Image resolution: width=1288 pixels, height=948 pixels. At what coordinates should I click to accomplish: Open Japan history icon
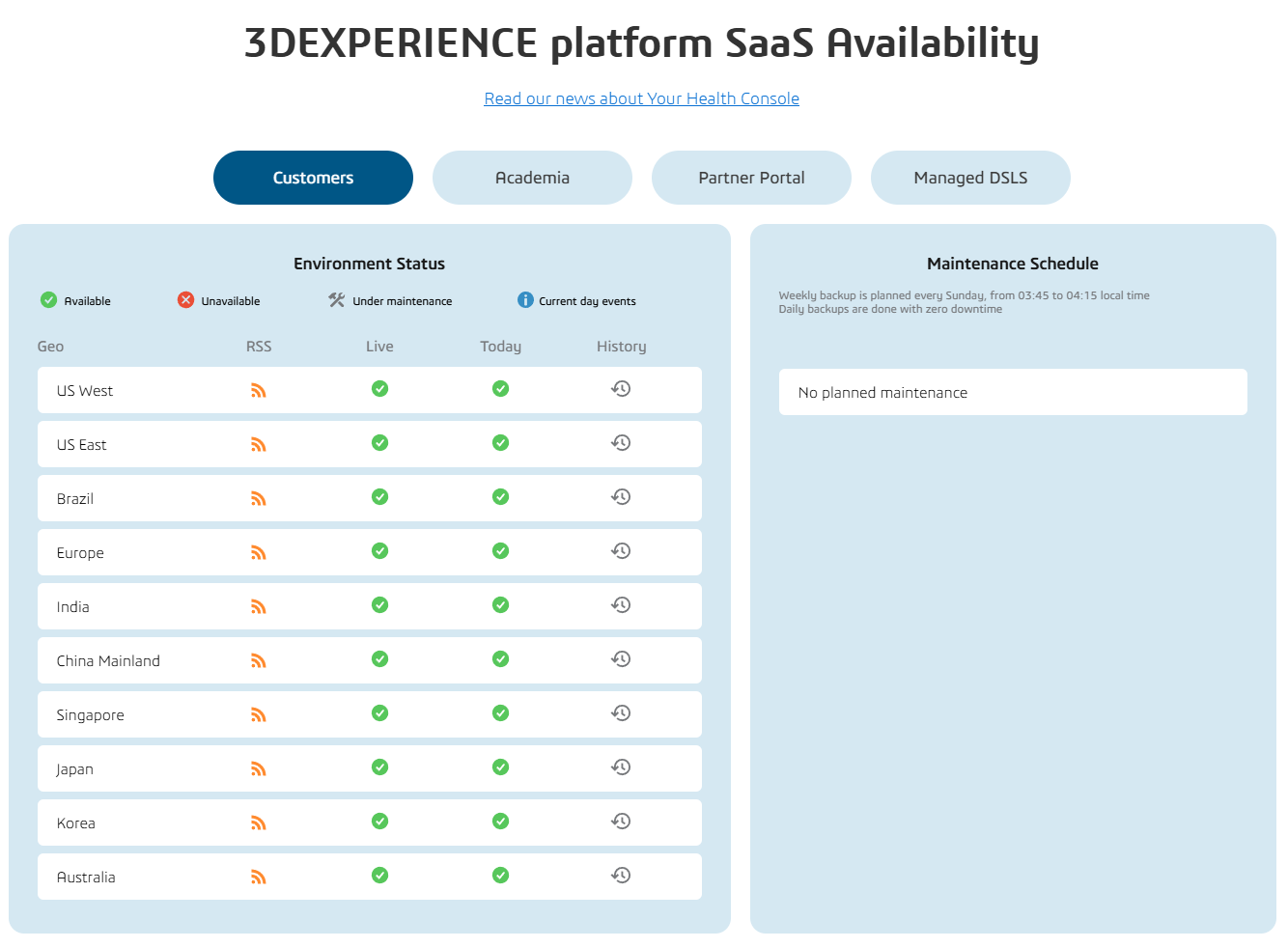pyautogui.click(x=621, y=767)
